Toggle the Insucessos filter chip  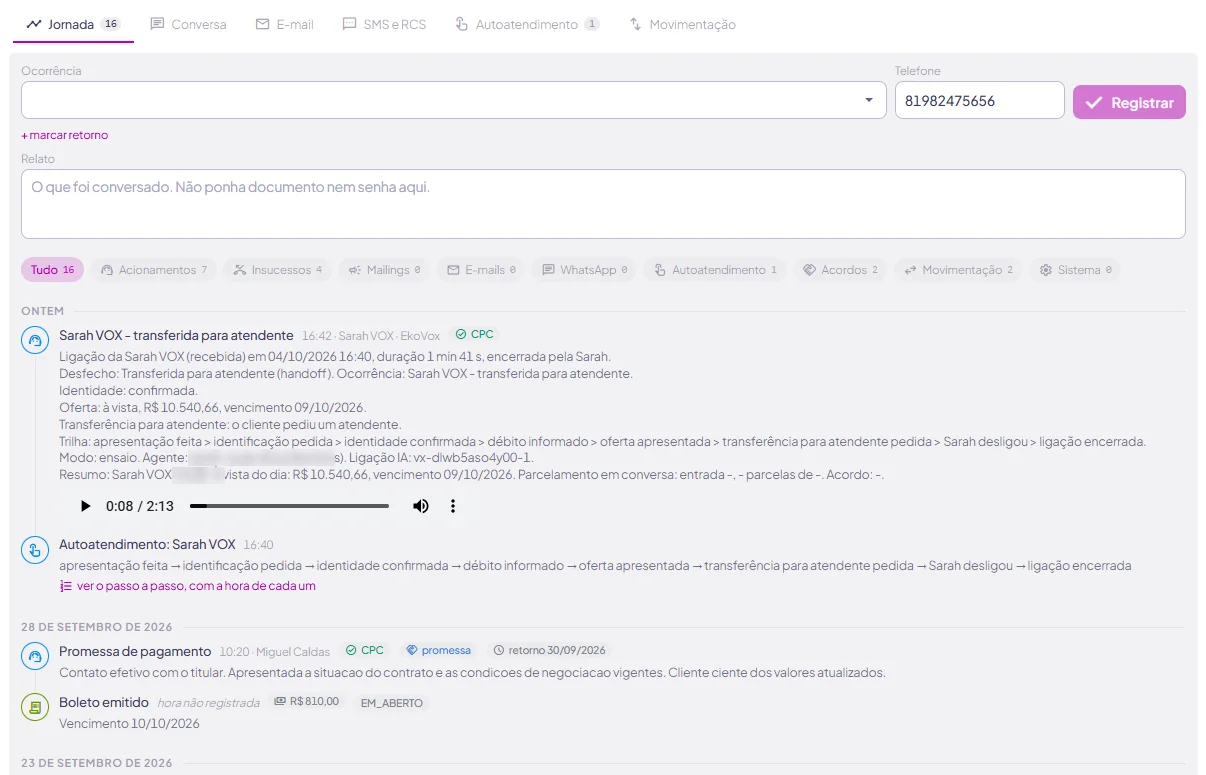click(x=278, y=270)
